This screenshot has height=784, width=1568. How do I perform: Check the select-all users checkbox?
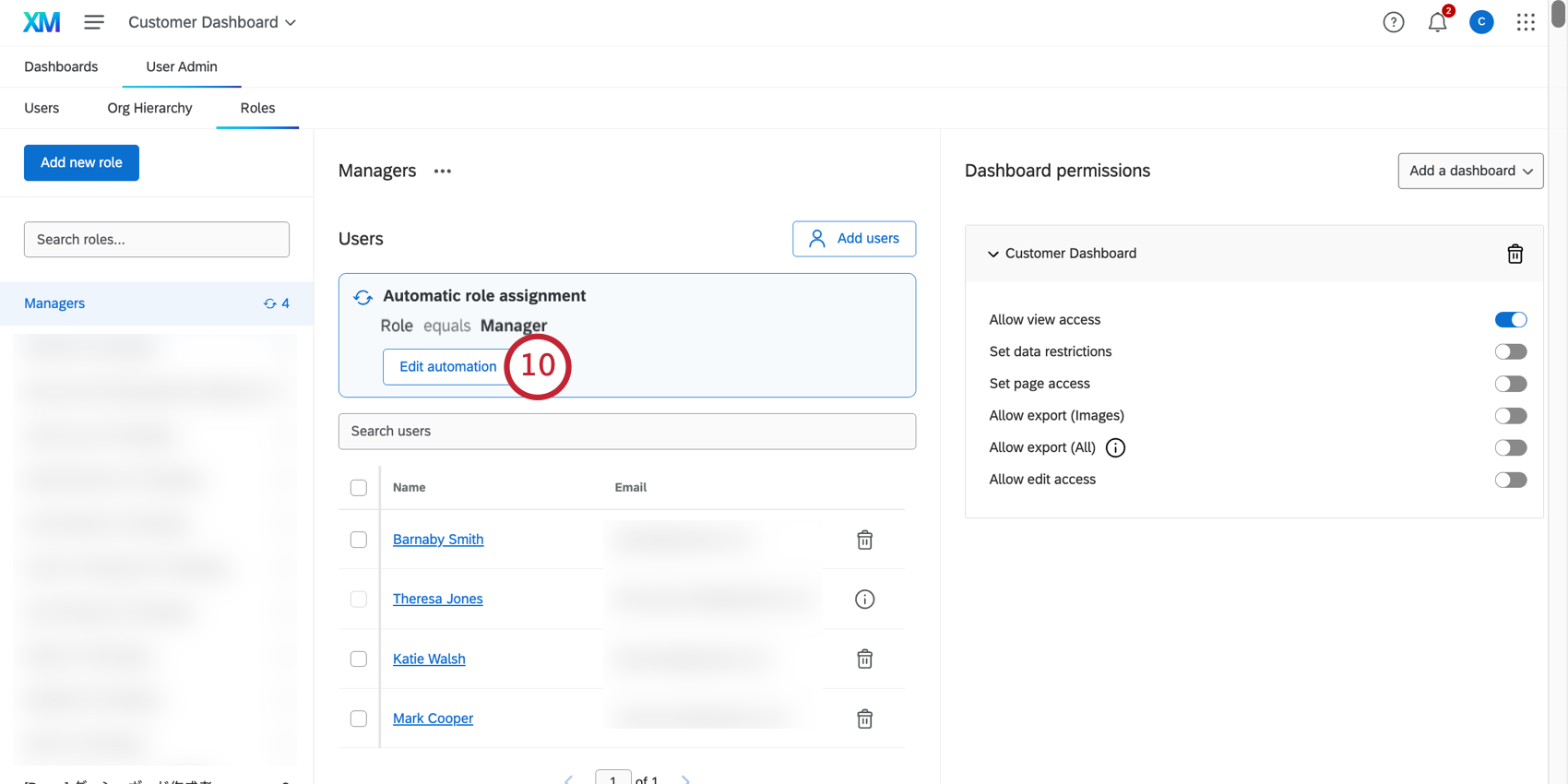coord(359,488)
